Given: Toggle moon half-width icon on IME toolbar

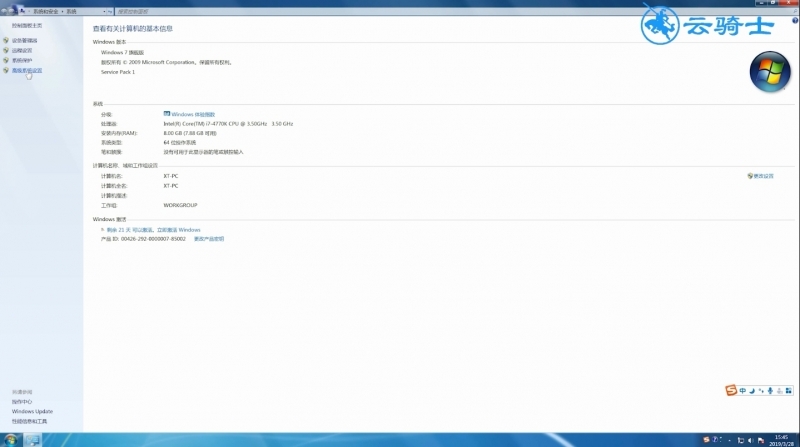Looking at the screenshot, I should pyautogui.click(x=752, y=390).
